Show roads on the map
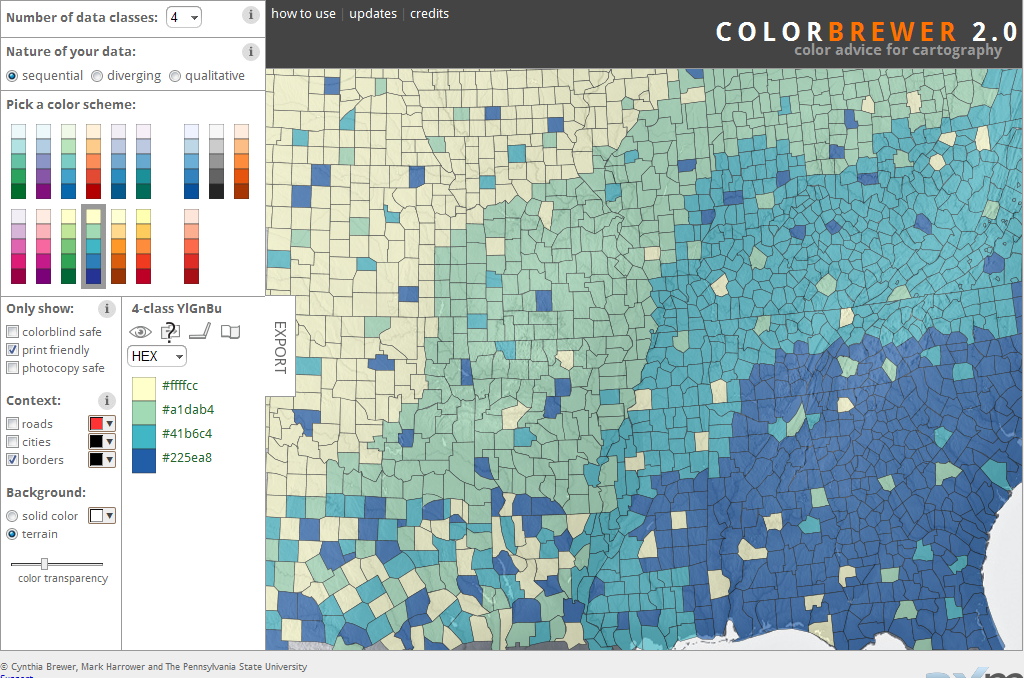This screenshot has width=1024, height=678. pos(14,423)
